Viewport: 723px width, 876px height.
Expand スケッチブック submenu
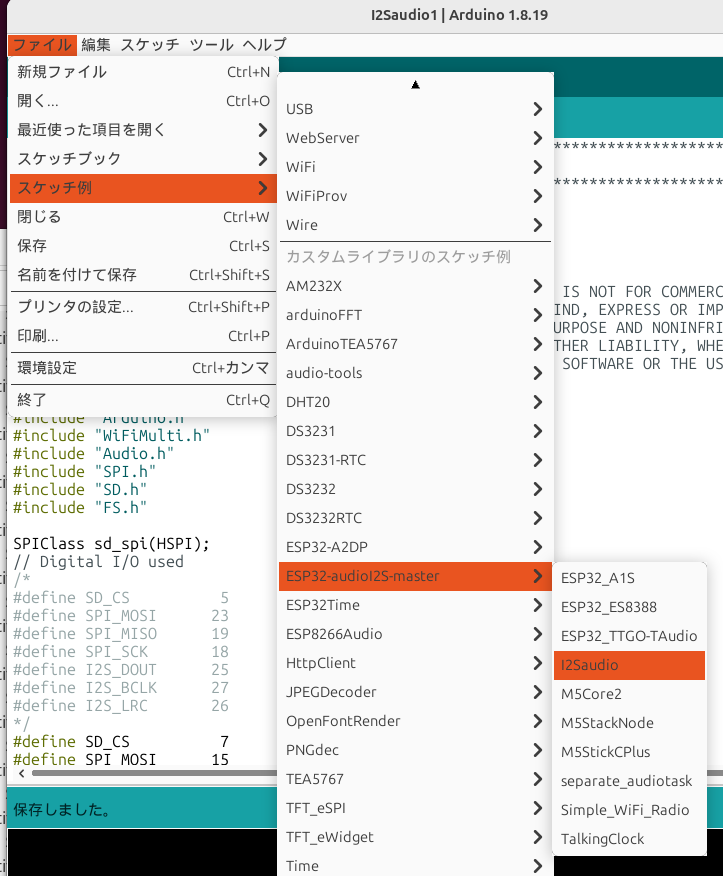pos(143,159)
